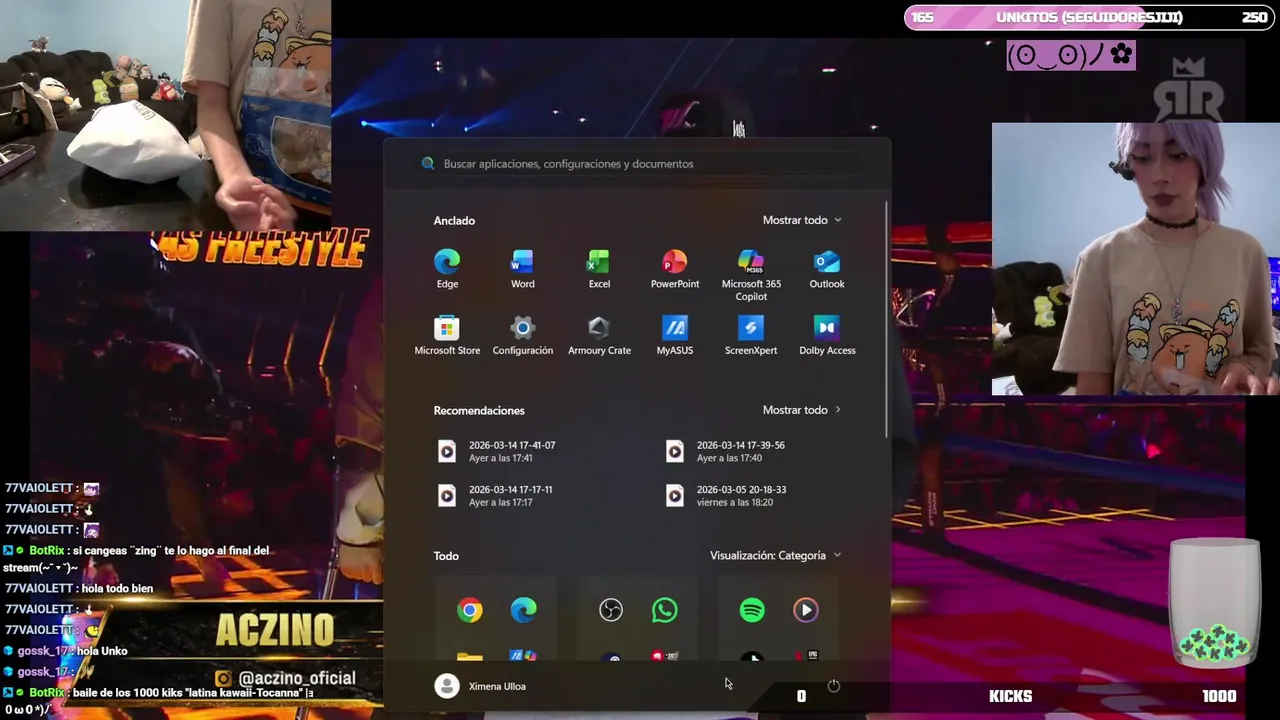Focus the Buscar aplicaciones search field
The image size is (1280, 720).
(x=638, y=163)
